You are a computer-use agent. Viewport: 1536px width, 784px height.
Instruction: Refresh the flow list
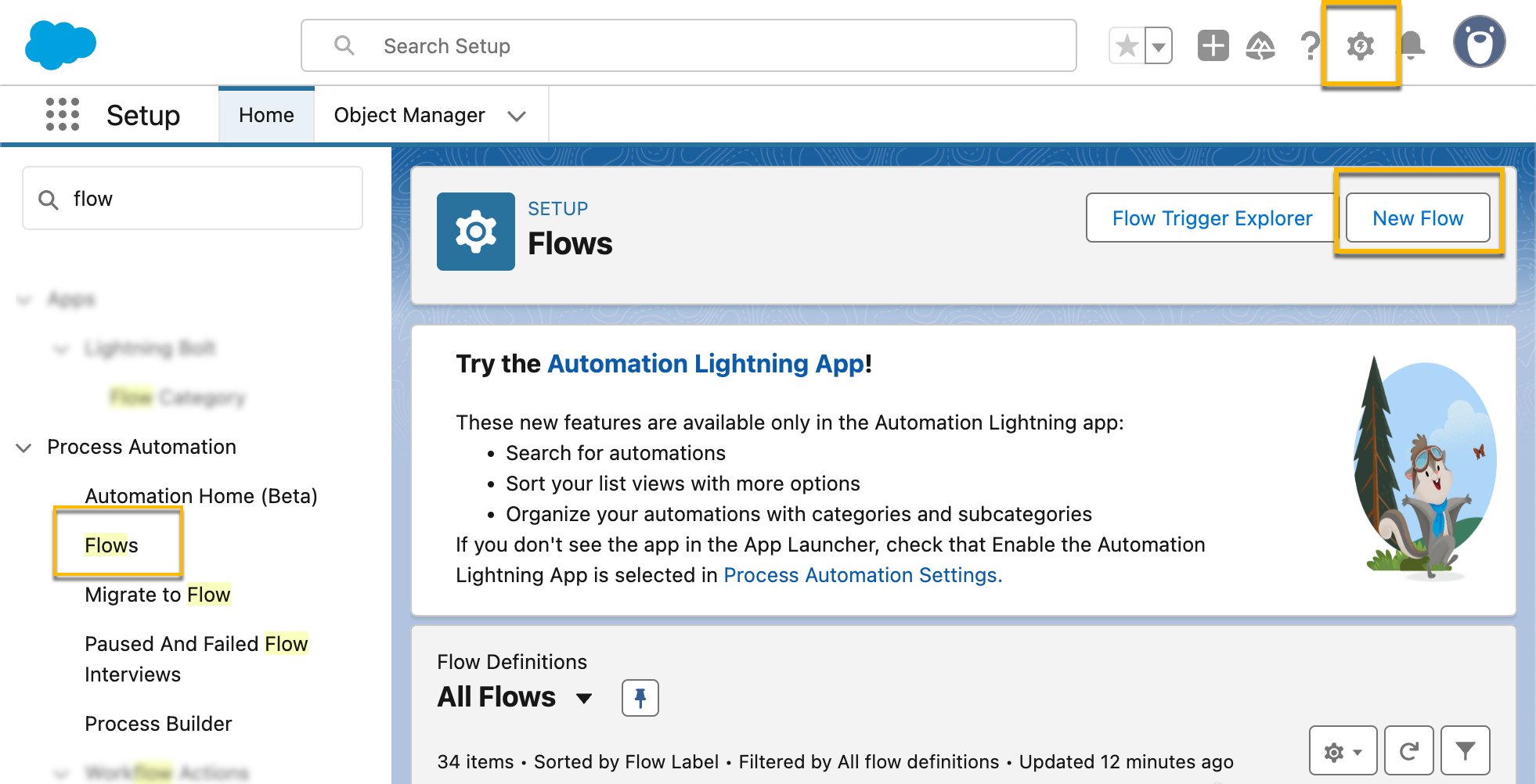(1409, 751)
